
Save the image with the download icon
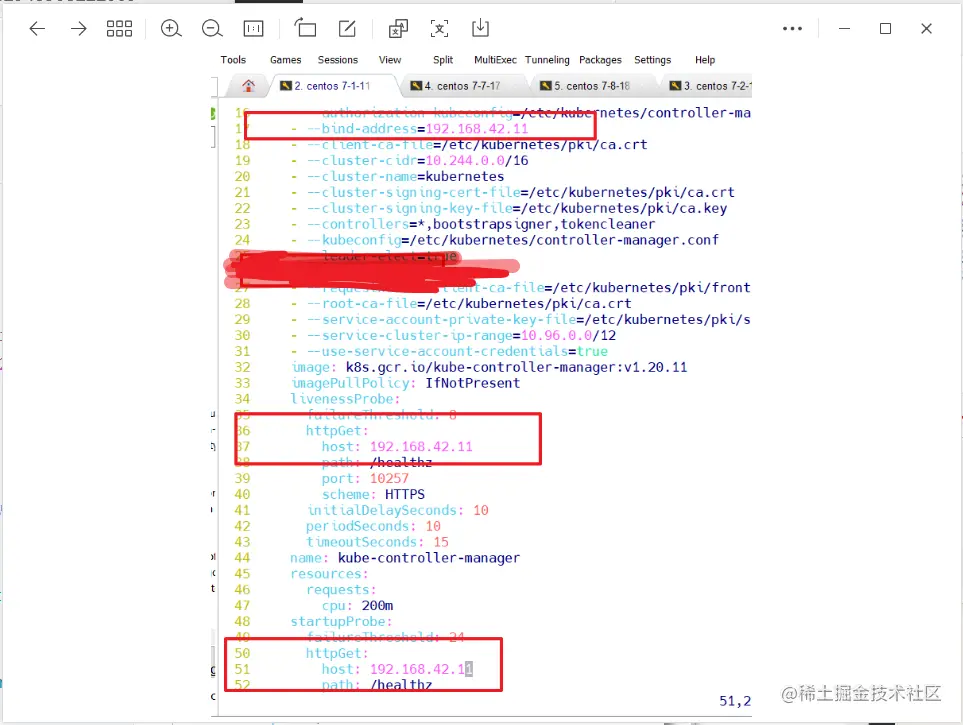(x=480, y=28)
